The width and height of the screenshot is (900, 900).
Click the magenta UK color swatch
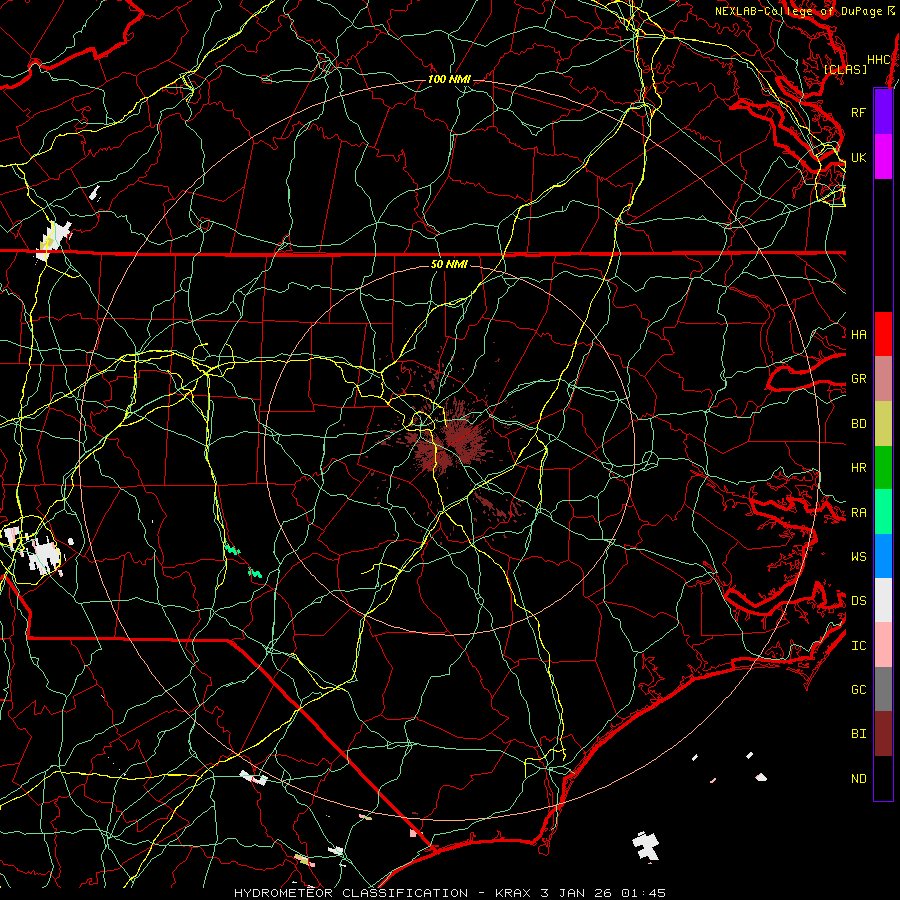tap(883, 157)
